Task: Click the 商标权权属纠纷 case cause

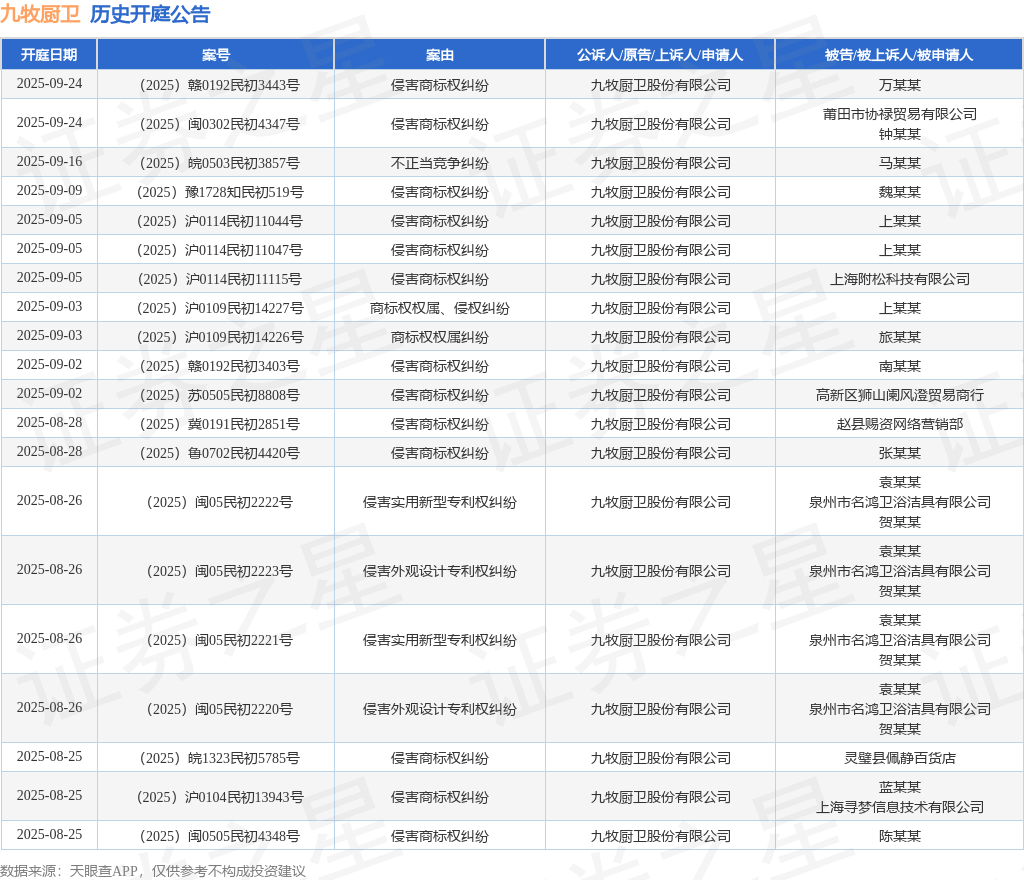Action: pos(440,338)
